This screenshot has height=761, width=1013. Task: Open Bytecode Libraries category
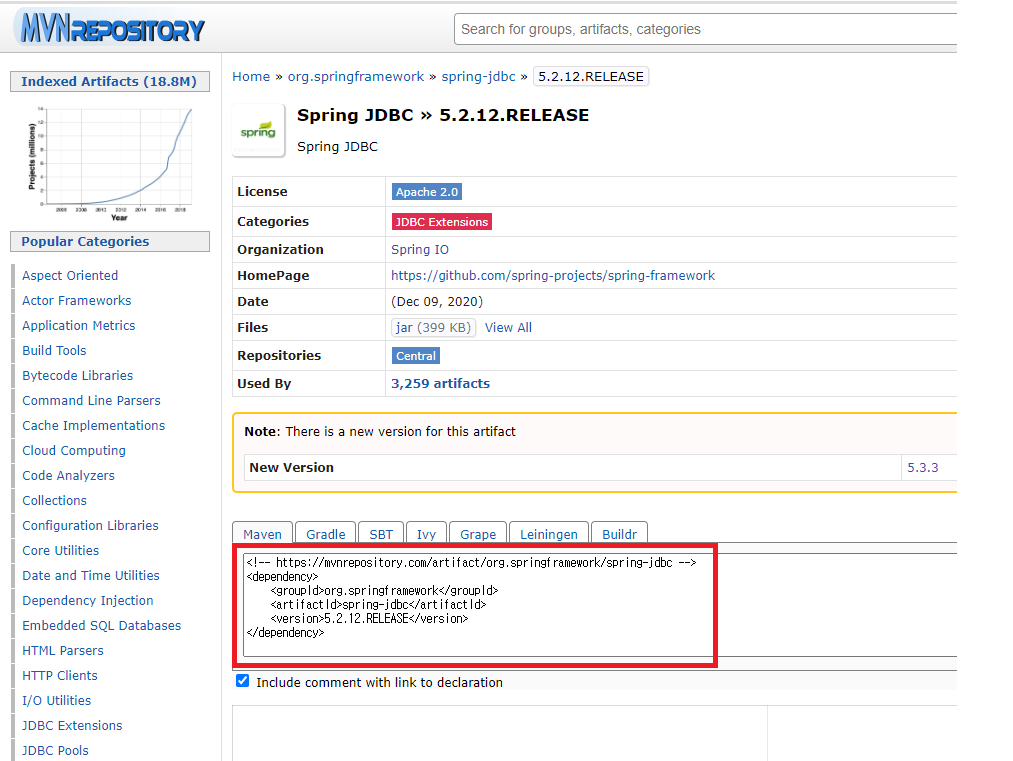(x=78, y=375)
